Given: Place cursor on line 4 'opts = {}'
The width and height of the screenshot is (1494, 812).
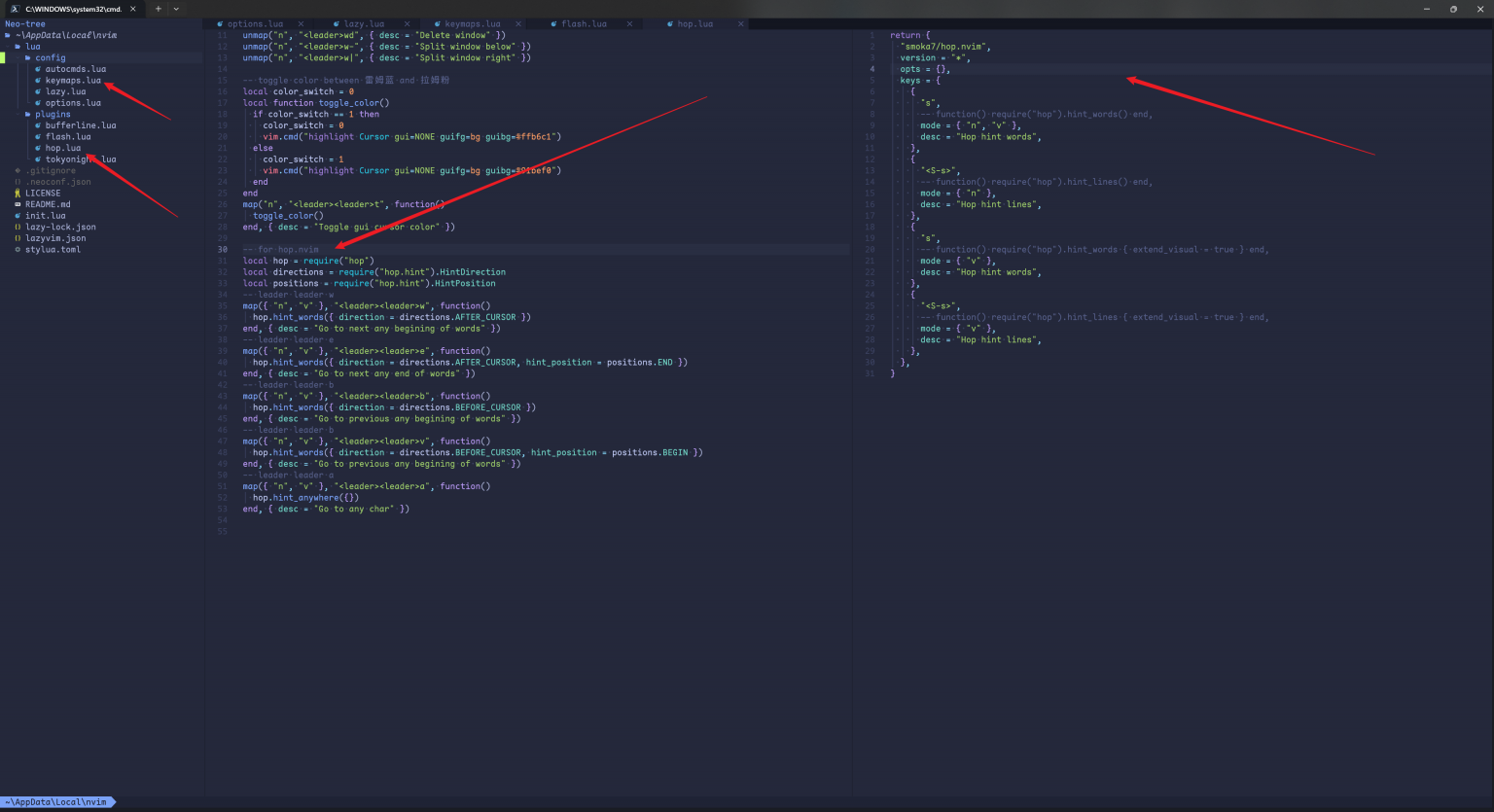Looking at the screenshot, I should pos(924,69).
